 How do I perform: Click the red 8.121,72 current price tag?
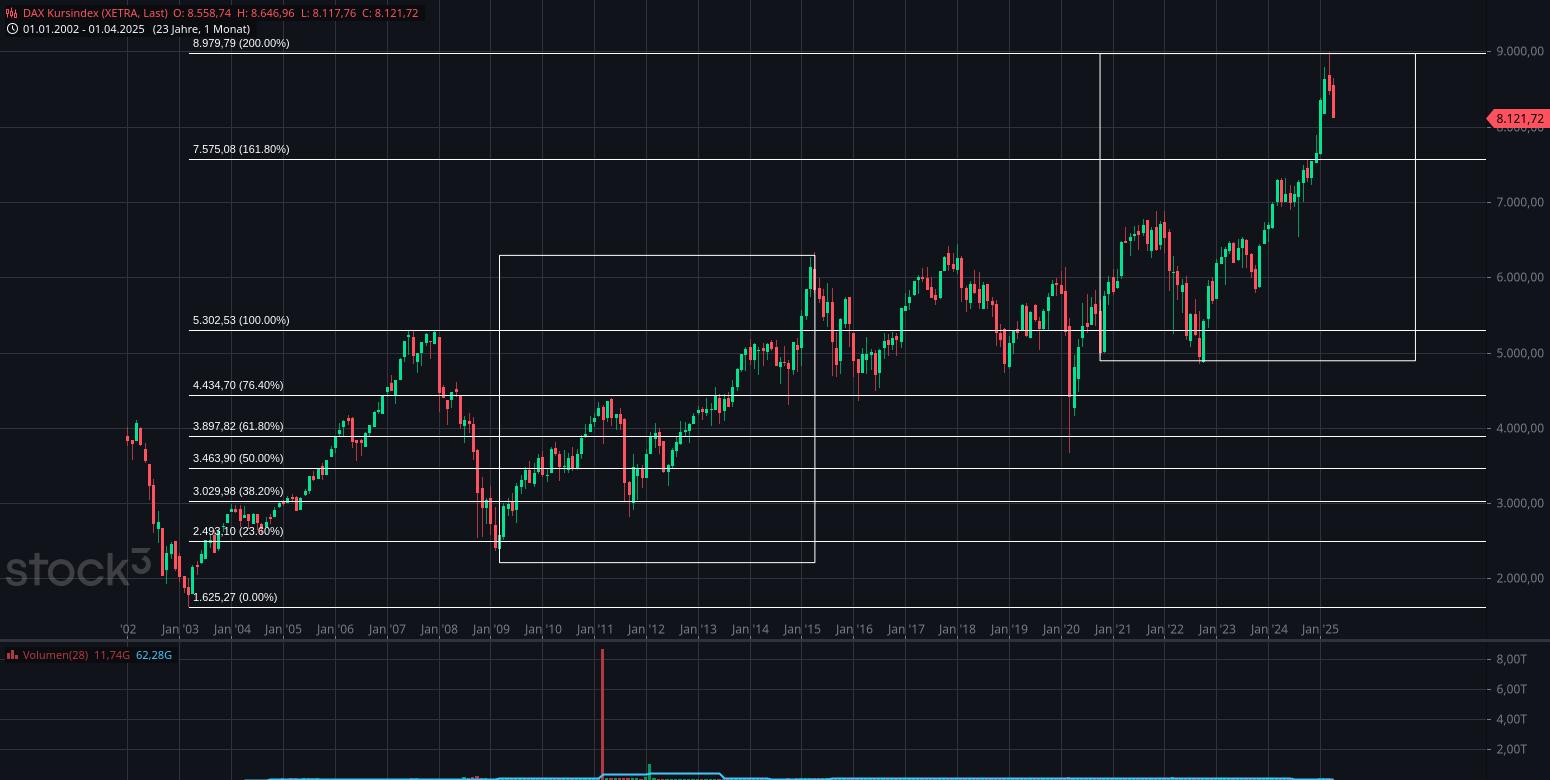tap(1517, 119)
